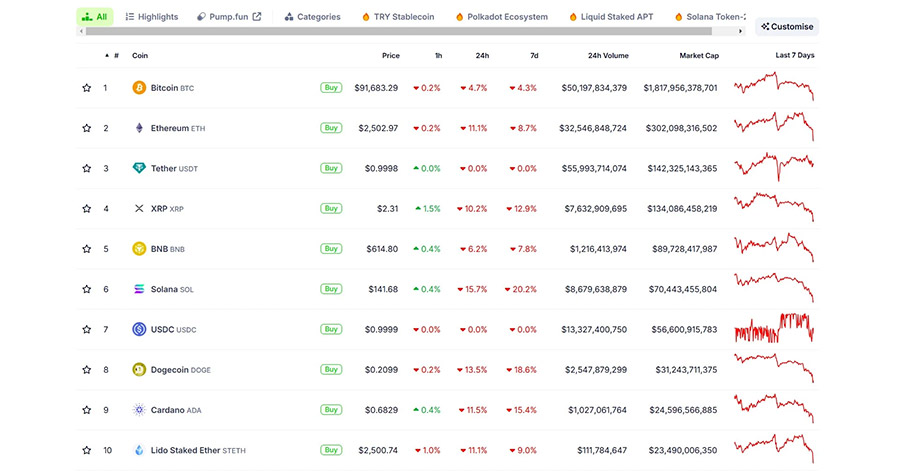Star Ethereum as a favorite

pyautogui.click(x=87, y=128)
